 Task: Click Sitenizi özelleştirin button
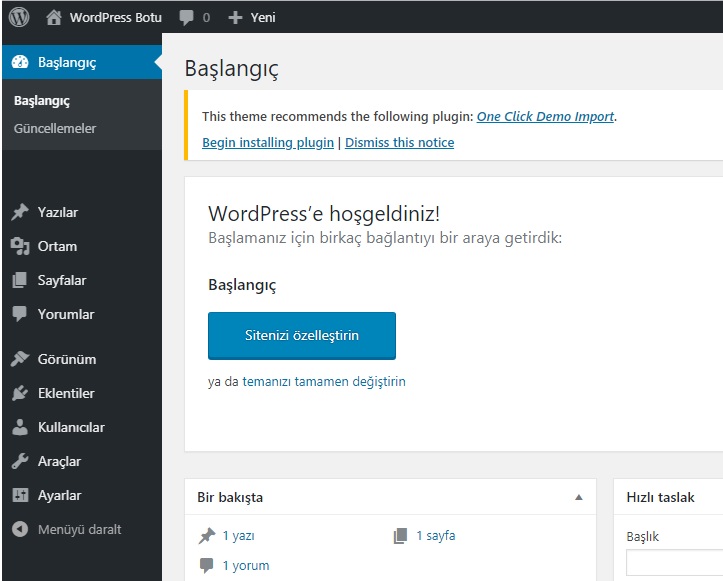point(302,336)
